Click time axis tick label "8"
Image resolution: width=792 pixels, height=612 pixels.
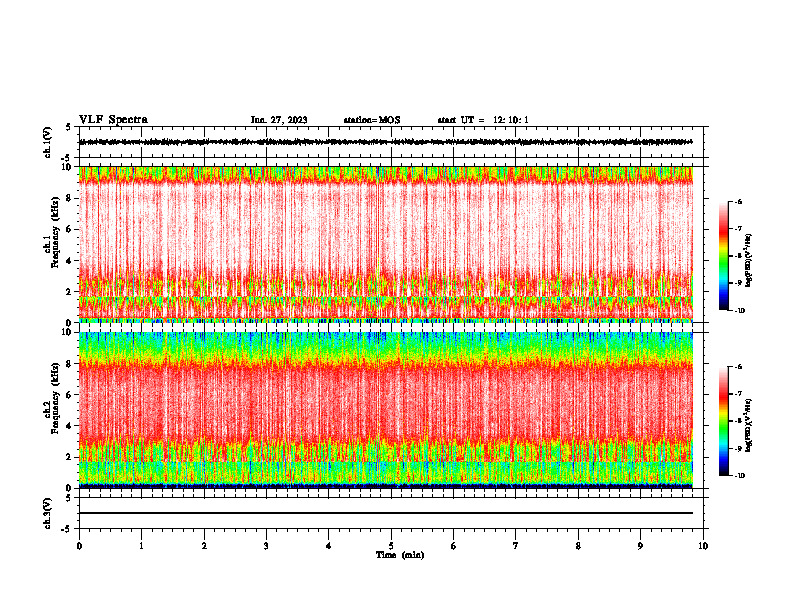[578, 546]
